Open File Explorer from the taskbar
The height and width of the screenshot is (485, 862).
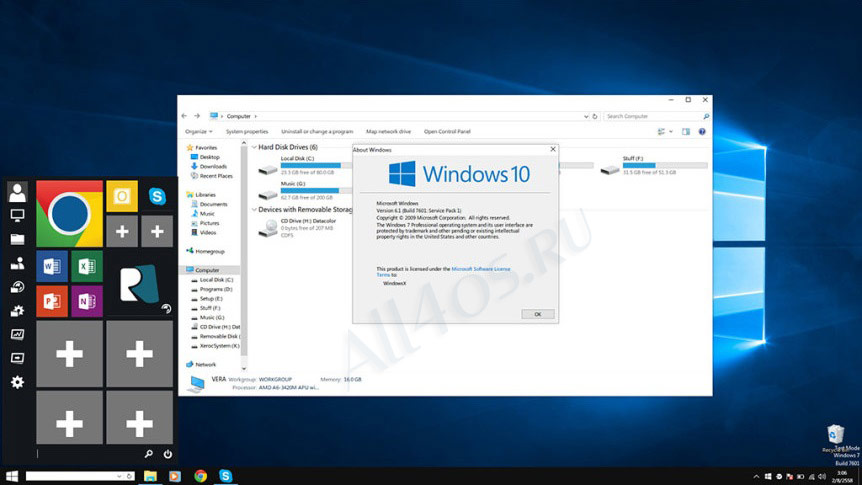tap(150, 476)
